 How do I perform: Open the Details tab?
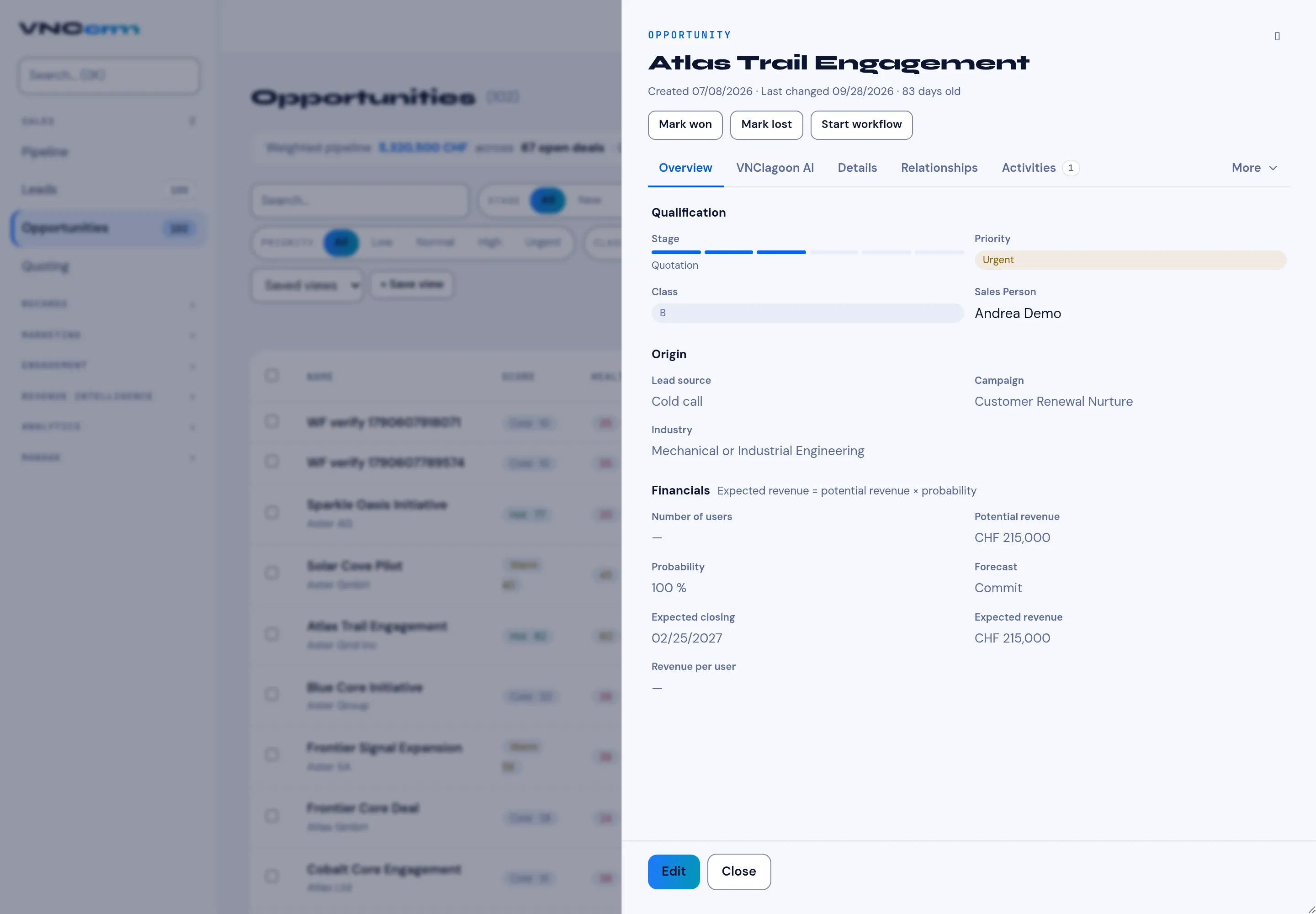pos(857,168)
